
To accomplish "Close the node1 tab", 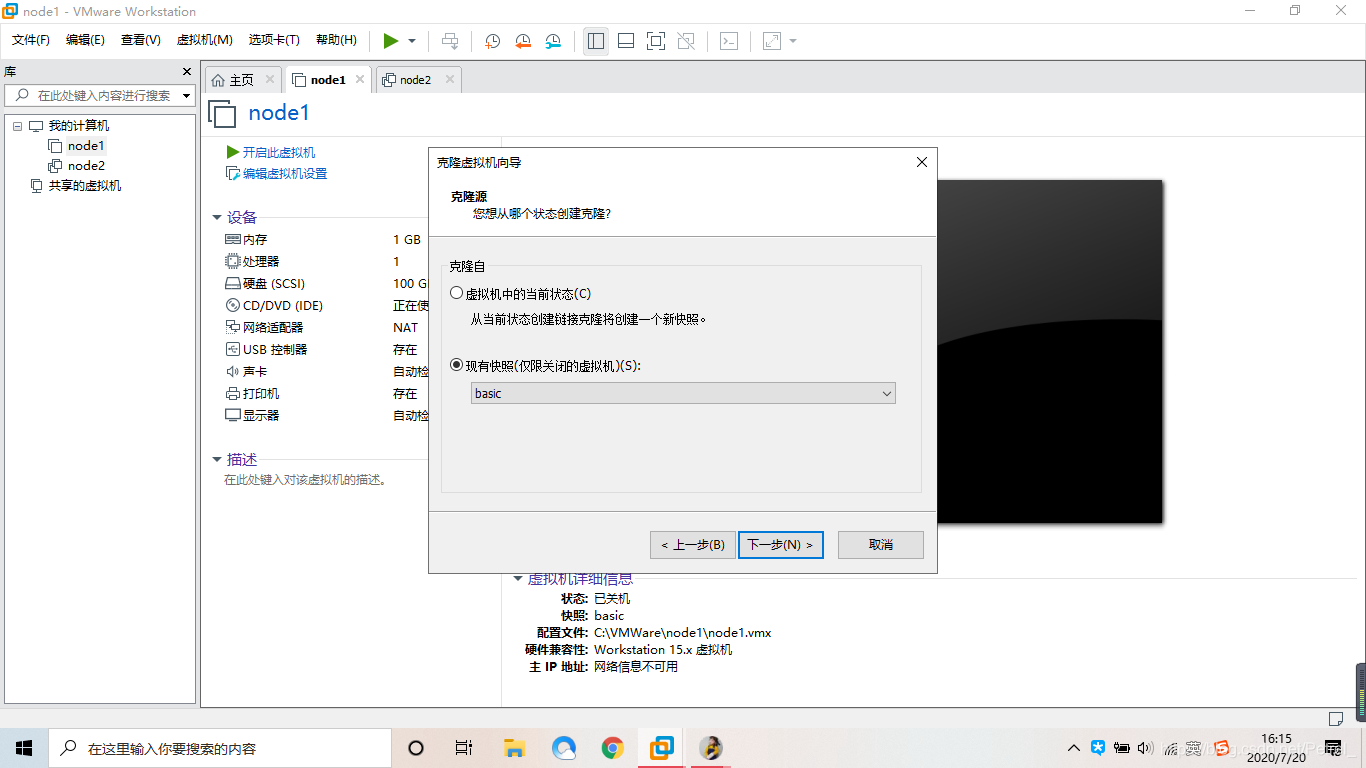I will point(360,80).
